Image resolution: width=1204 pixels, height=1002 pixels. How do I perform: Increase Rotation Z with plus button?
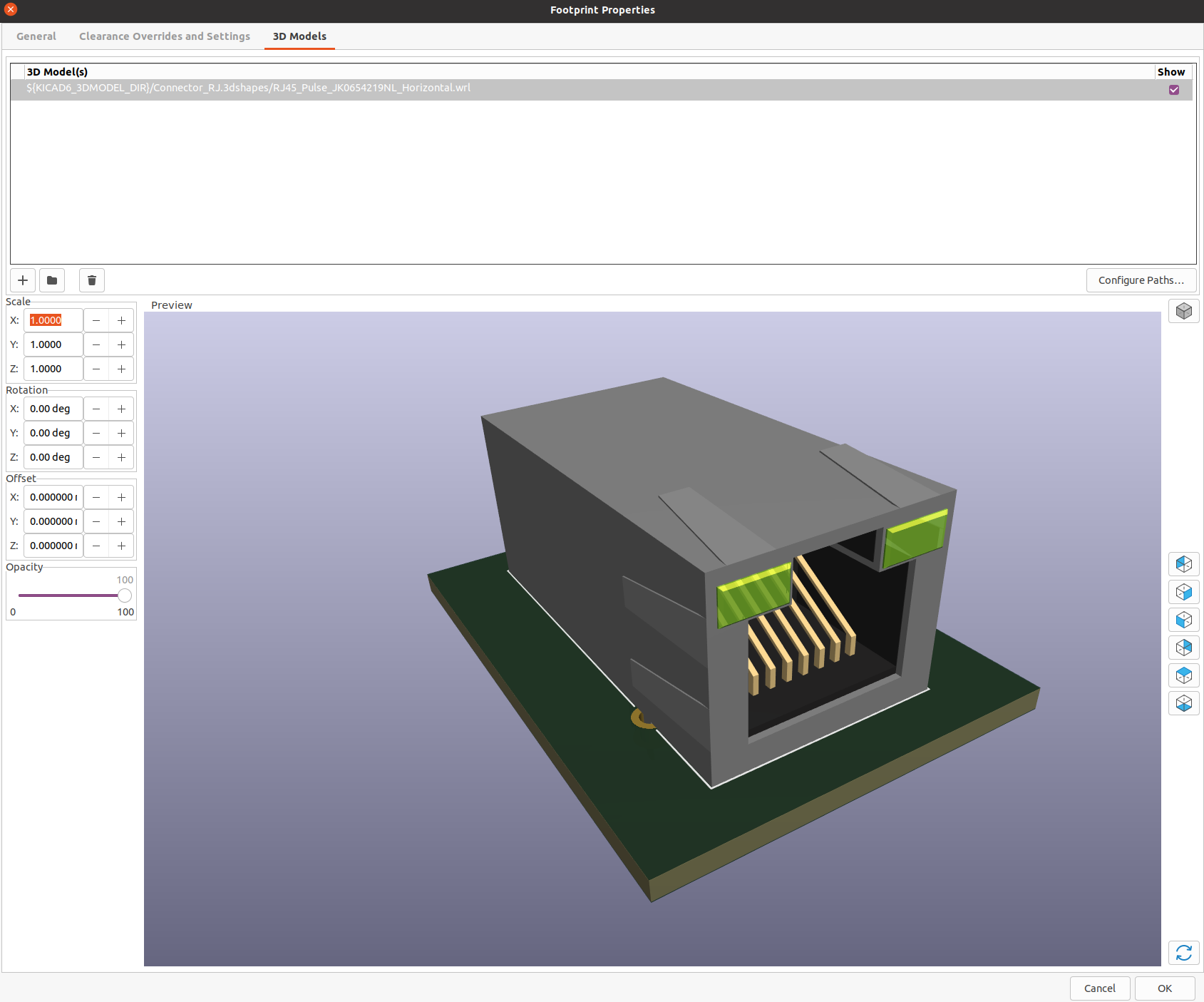point(121,457)
